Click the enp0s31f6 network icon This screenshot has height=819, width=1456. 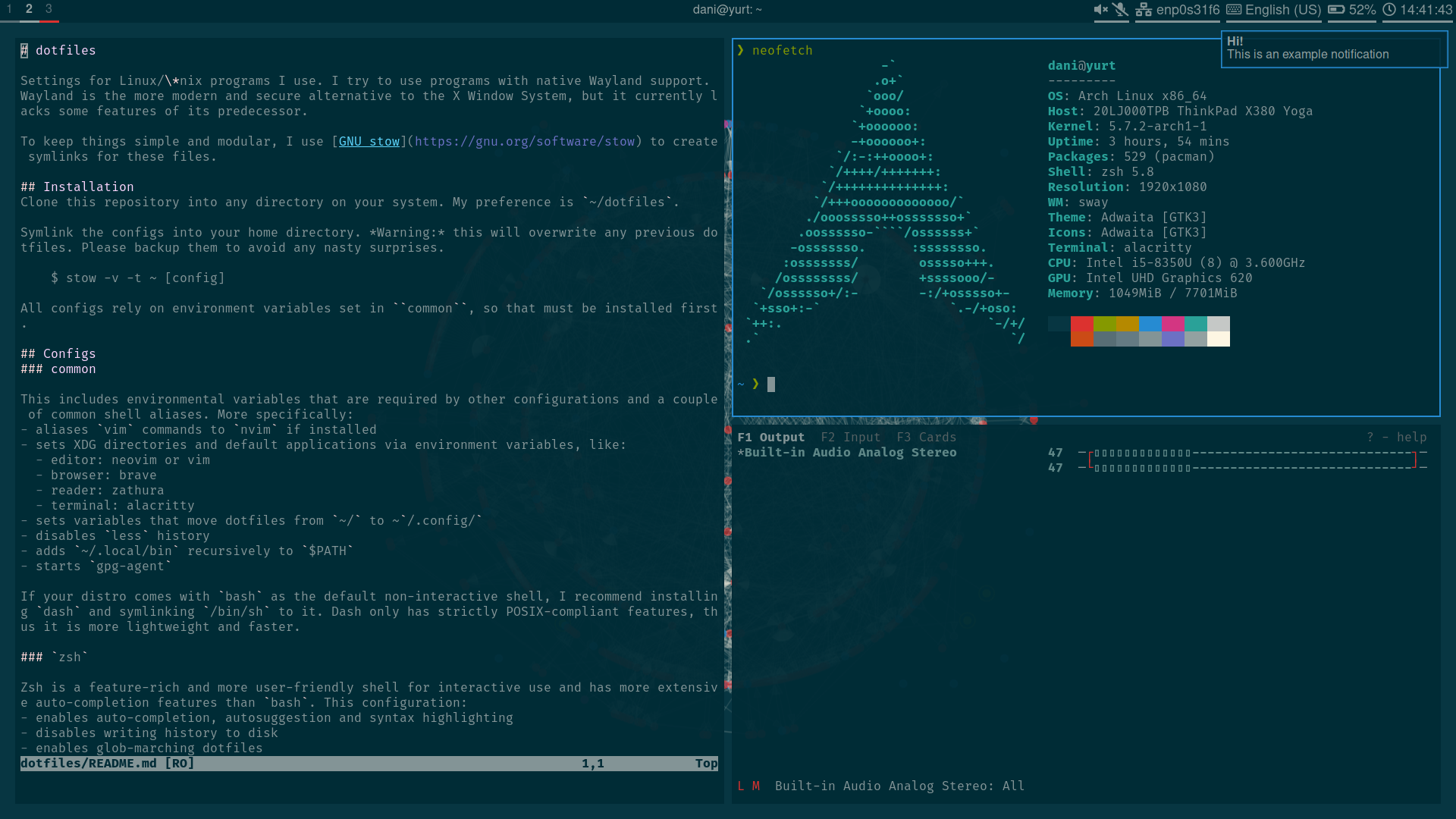(1144, 10)
